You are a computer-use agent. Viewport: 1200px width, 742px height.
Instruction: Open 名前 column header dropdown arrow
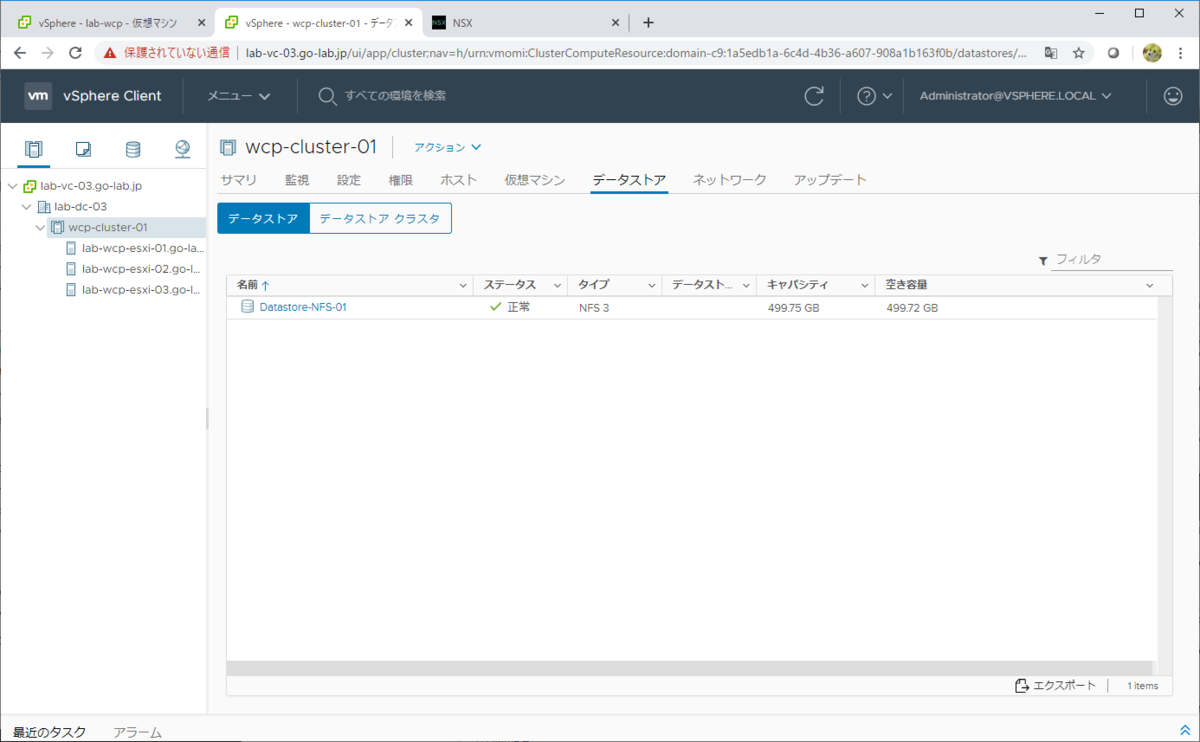point(463,286)
